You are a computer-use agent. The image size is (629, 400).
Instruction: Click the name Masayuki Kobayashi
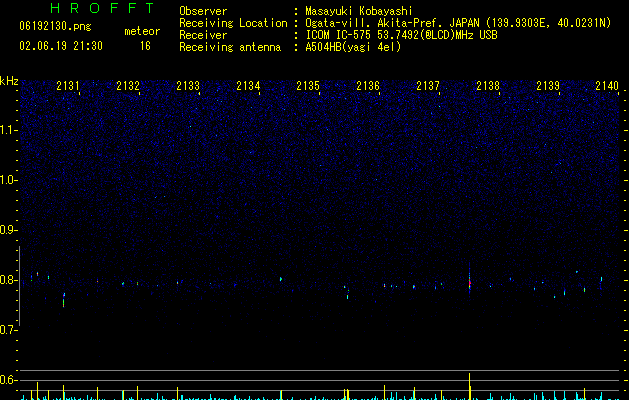359,11
